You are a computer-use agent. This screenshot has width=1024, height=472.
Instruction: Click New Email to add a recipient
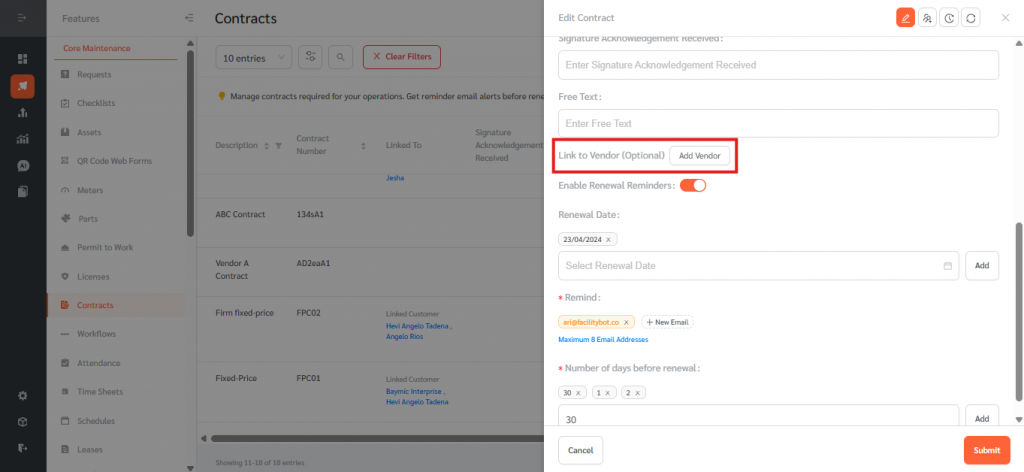668,322
